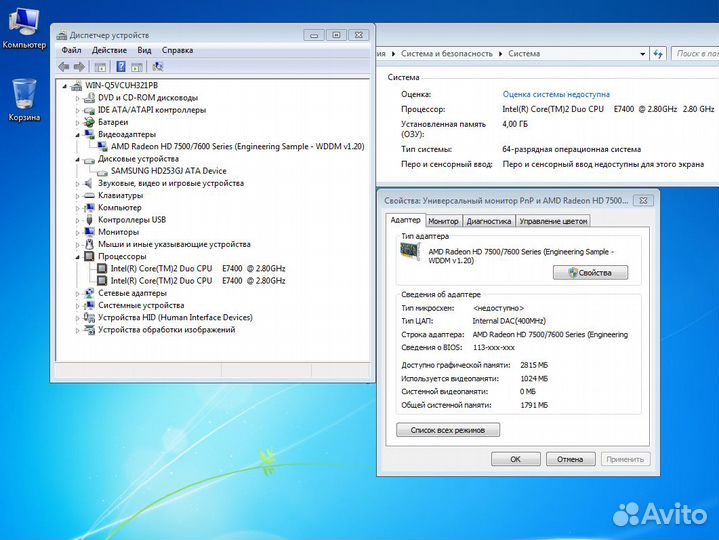Select the Клавиатуры category icon
Screen dimensions: 719x540
click(89, 195)
